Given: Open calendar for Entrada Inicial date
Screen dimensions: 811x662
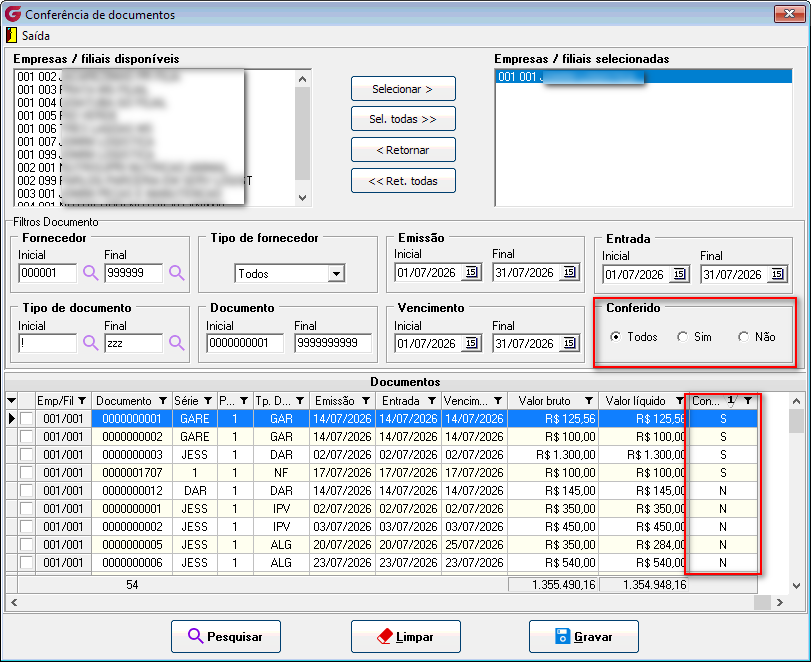Looking at the screenshot, I should point(679,274).
